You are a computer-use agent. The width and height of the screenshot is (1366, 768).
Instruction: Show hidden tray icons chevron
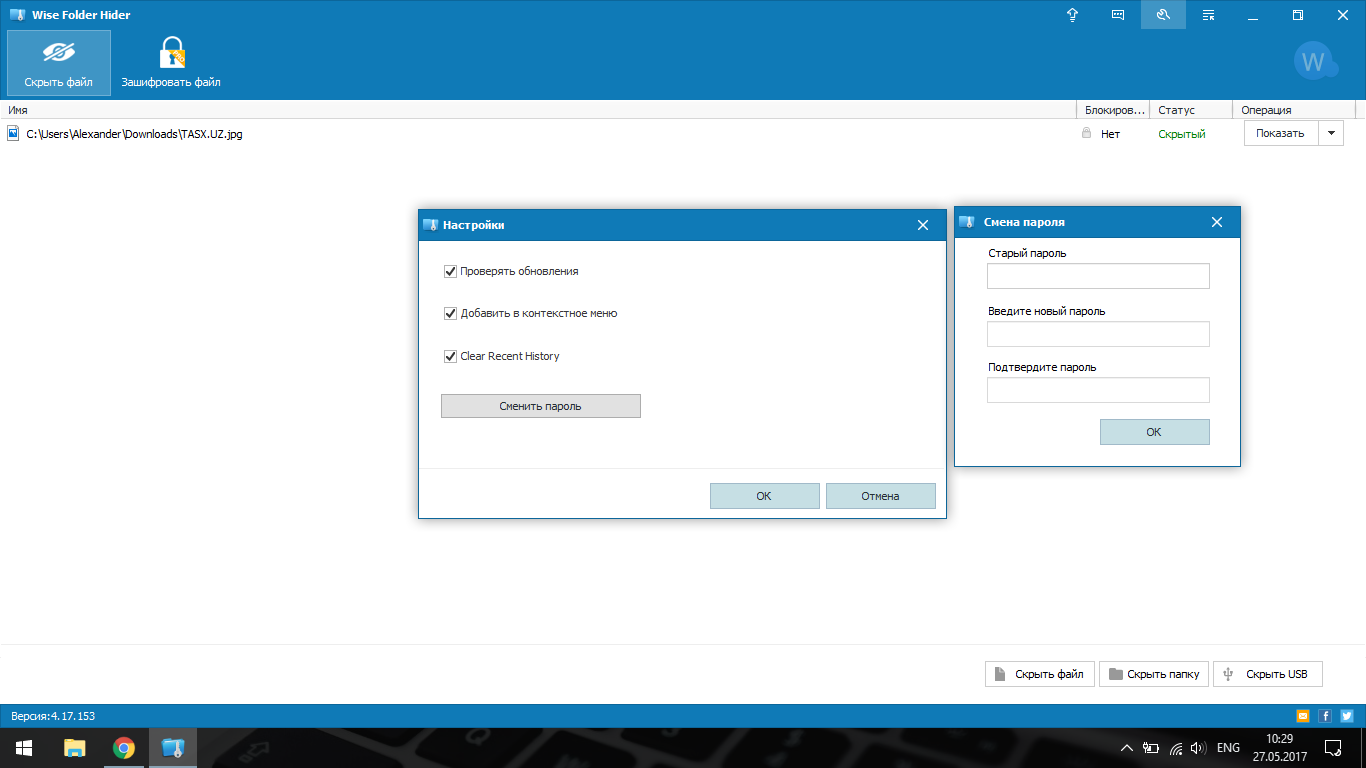(1127, 748)
